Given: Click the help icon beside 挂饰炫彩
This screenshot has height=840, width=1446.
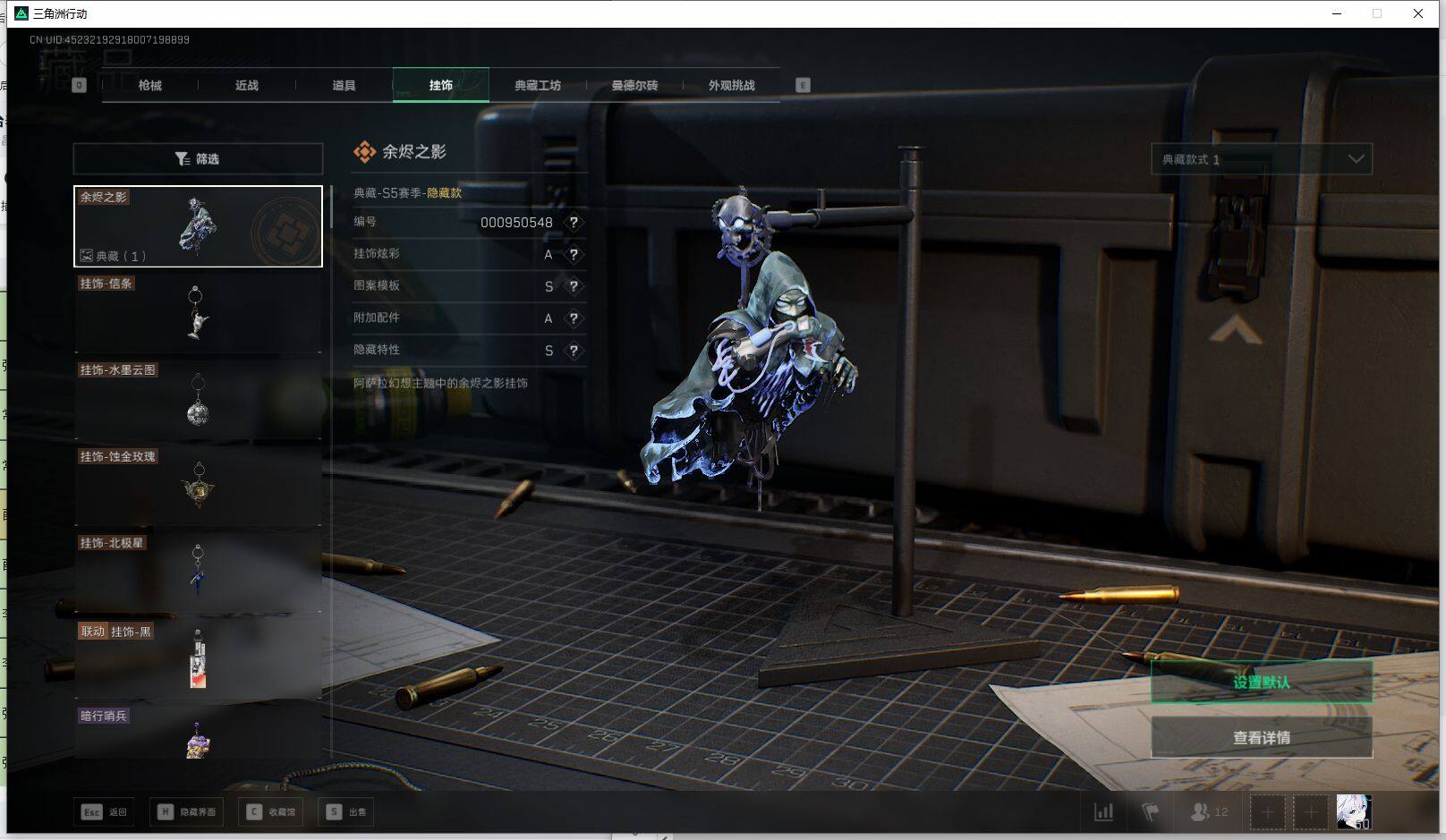Looking at the screenshot, I should pyautogui.click(x=574, y=254).
